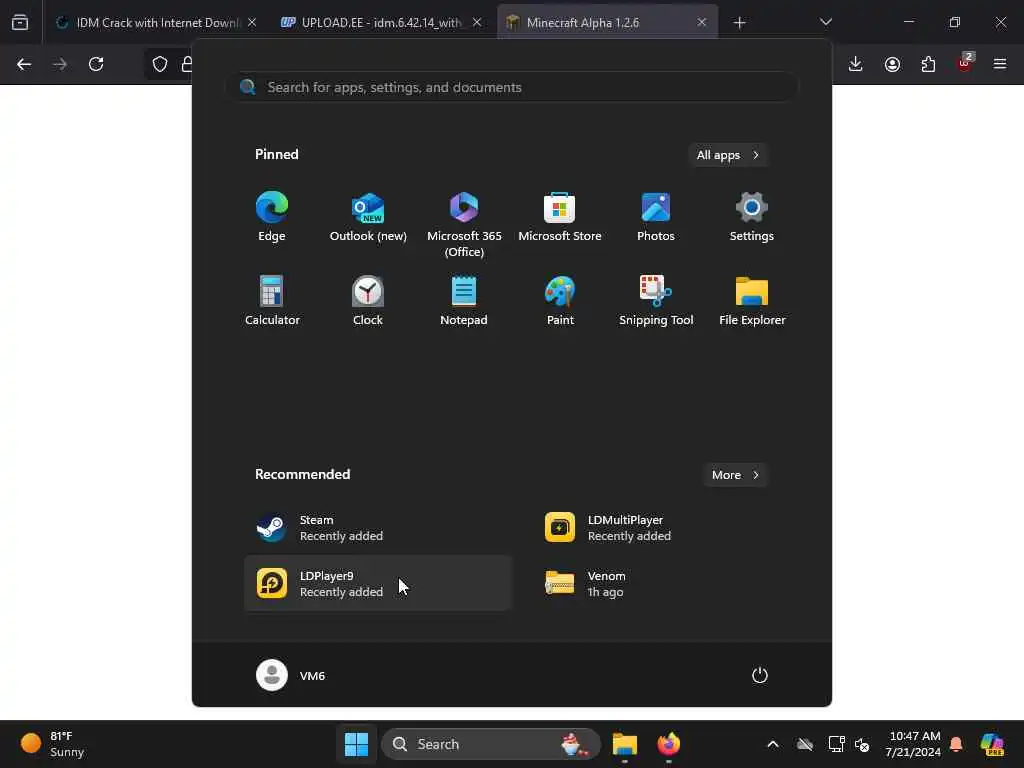Show More recommended items
The height and width of the screenshot is (768, 1024).
point(735,475)
